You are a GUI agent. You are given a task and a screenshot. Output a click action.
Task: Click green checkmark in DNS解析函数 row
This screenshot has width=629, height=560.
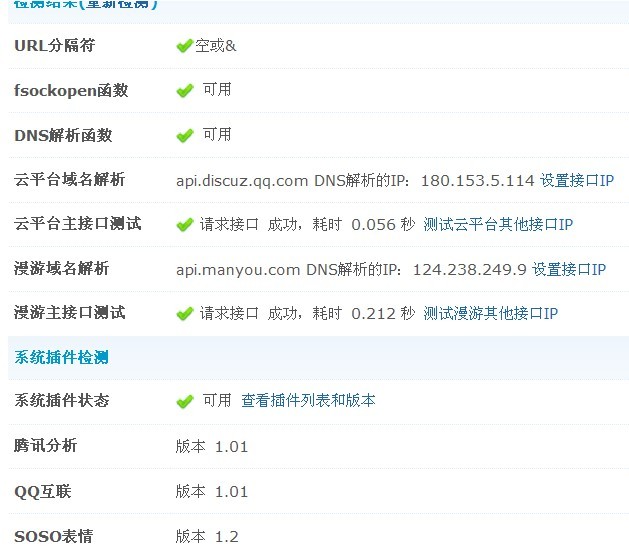(185, 136)
